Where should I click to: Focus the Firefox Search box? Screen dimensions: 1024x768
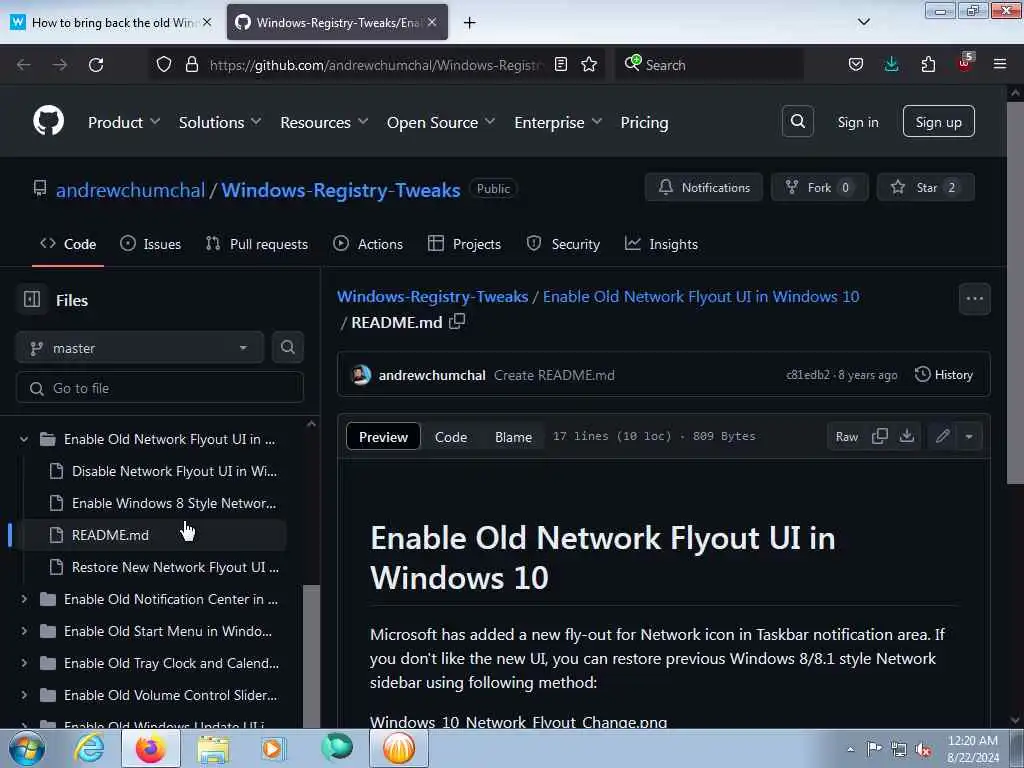point(709,65)
